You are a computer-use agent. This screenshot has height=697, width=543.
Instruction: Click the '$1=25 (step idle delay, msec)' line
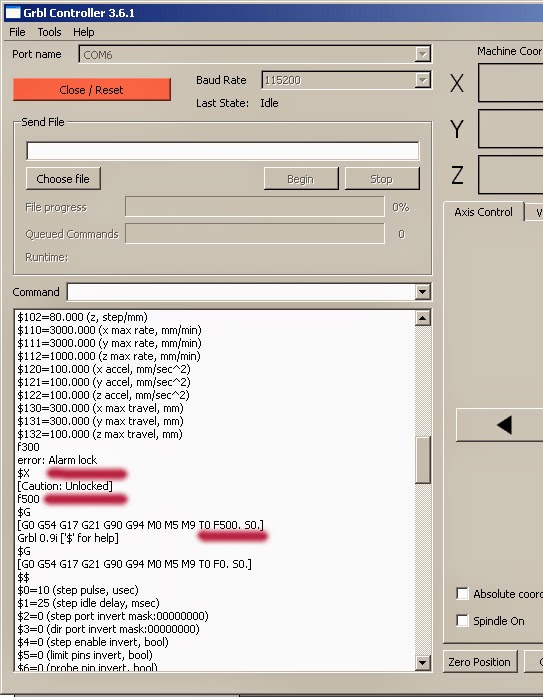88,603
